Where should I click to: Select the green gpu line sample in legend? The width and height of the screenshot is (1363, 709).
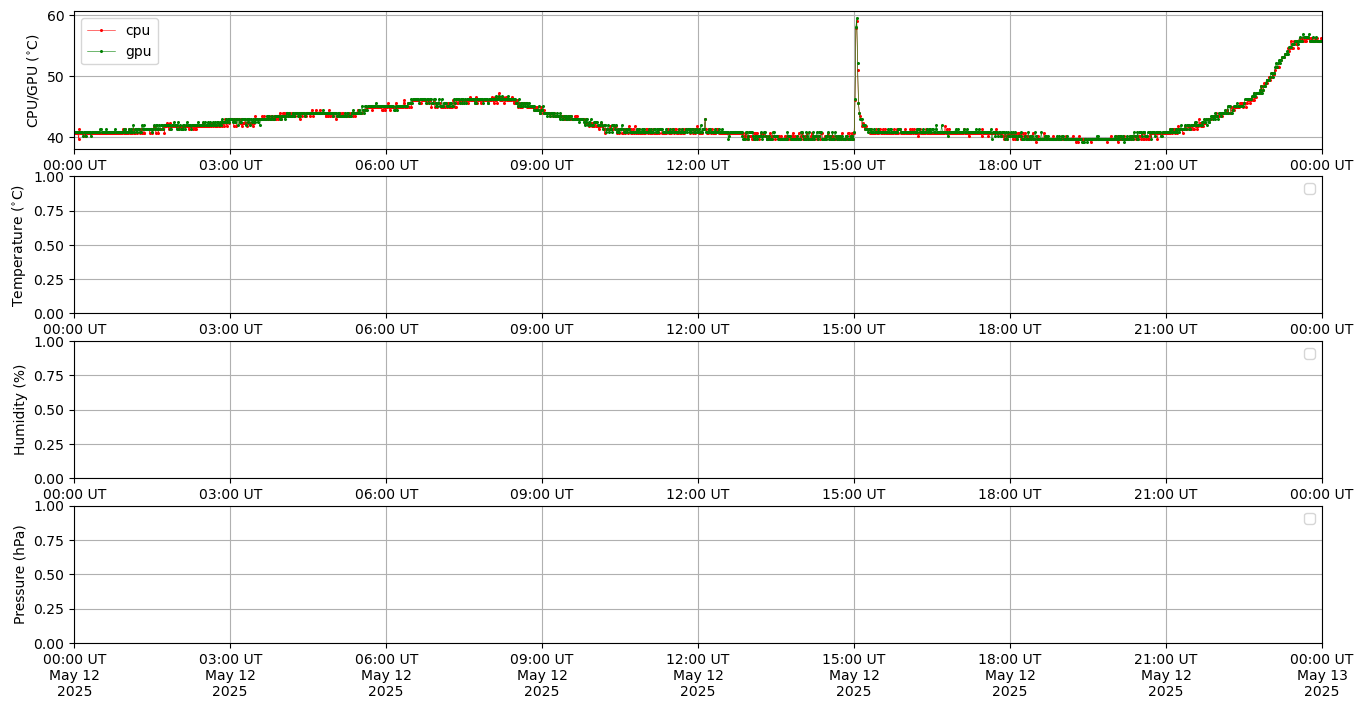101,52
